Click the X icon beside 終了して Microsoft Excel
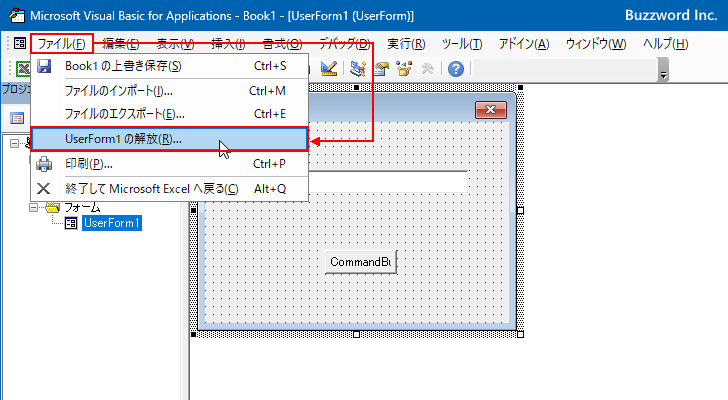Image resolution: width=728 pixels, height=400 pixels. 44,188
